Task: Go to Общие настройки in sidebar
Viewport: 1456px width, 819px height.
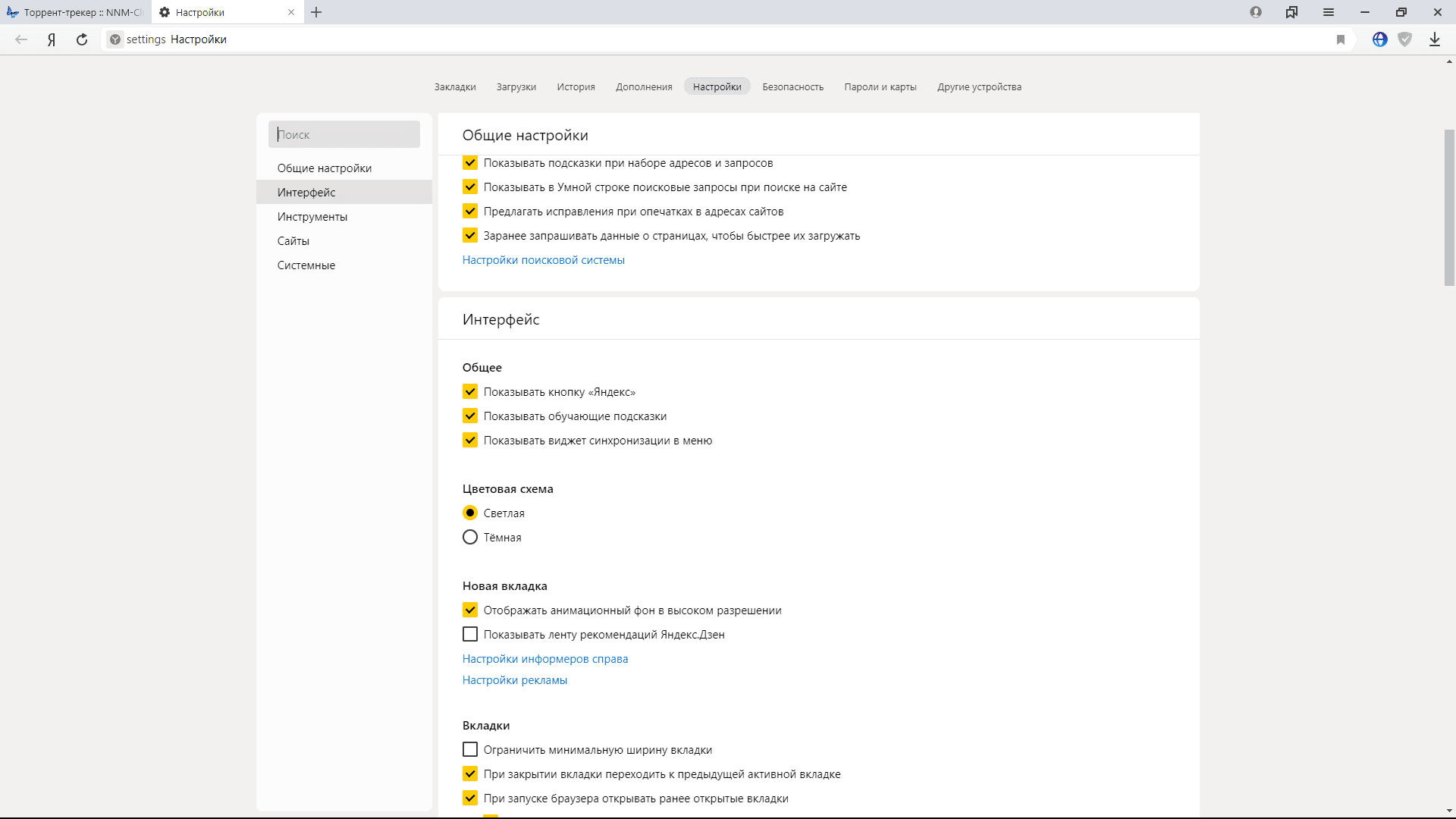Action: point(344,168)
